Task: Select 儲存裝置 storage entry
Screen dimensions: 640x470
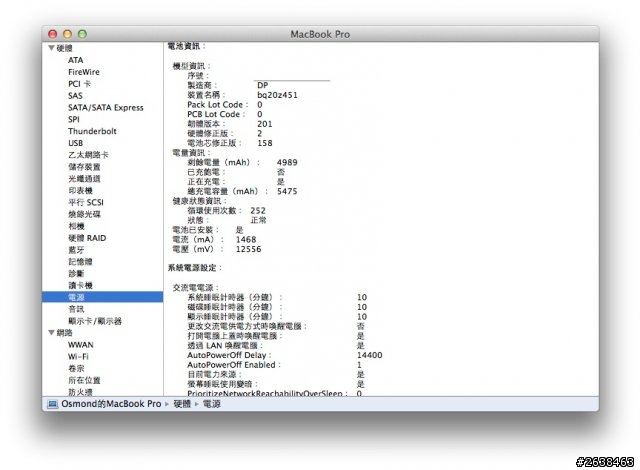Action: pos(84,167)
